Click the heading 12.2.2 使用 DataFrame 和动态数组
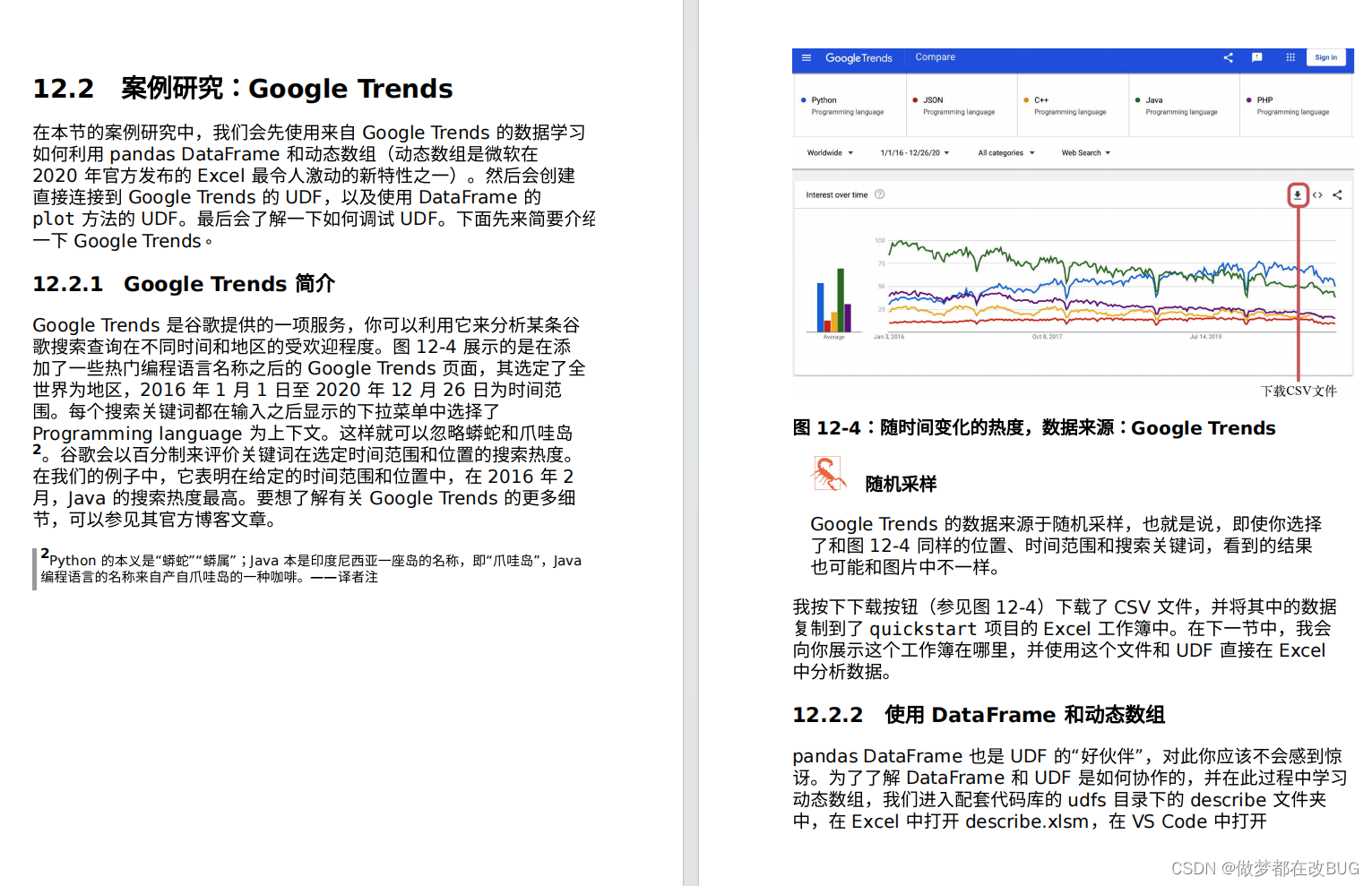This screenshot has height=886, width=1372. point(979,715)
